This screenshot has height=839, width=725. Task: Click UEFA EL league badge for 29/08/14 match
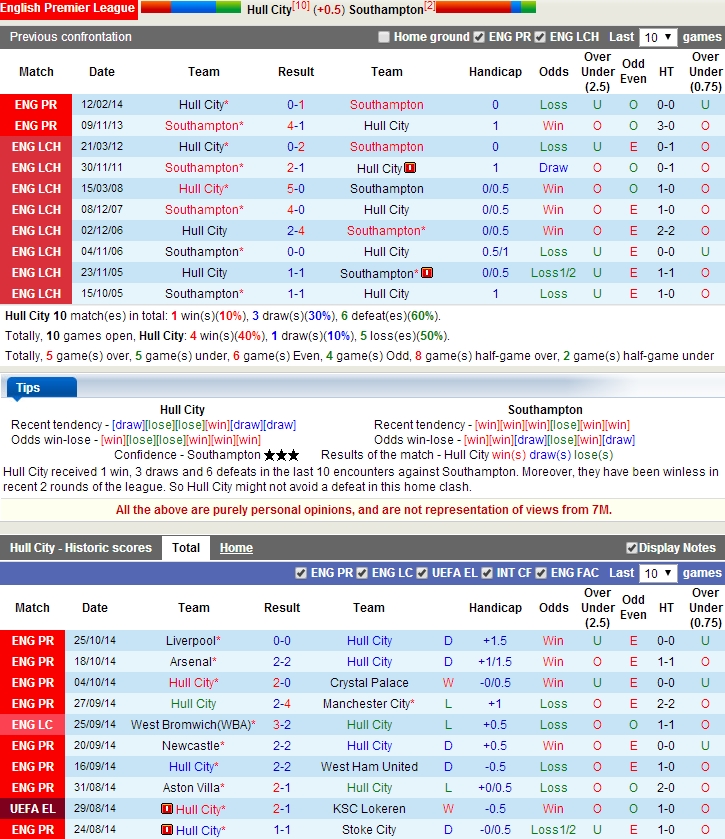coord(32,809)
